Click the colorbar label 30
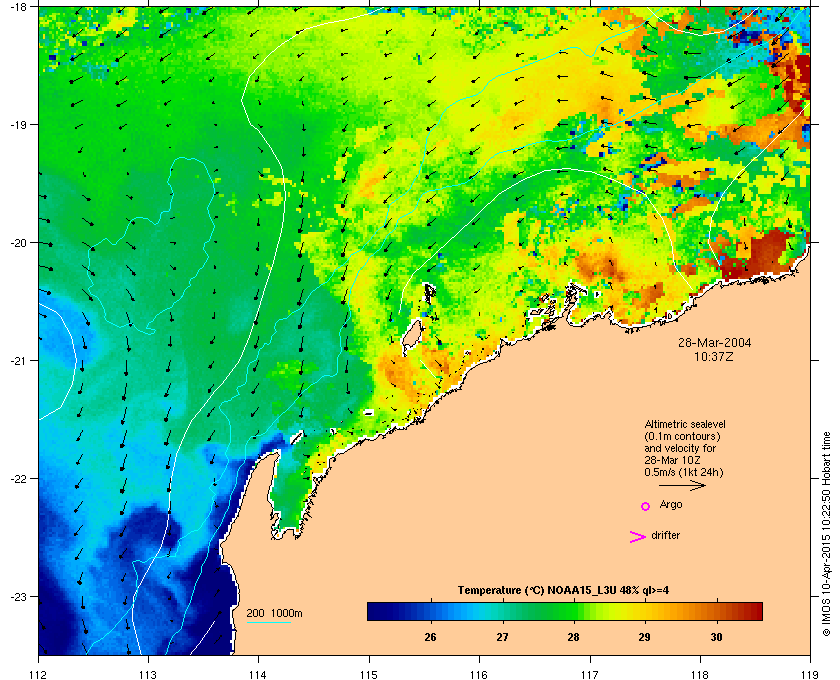 click(716, 637)
